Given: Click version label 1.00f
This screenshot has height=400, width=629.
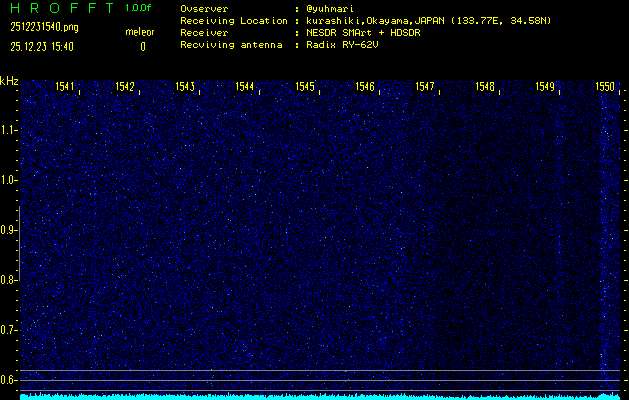Looking at the screenshot, I should 138,8.
